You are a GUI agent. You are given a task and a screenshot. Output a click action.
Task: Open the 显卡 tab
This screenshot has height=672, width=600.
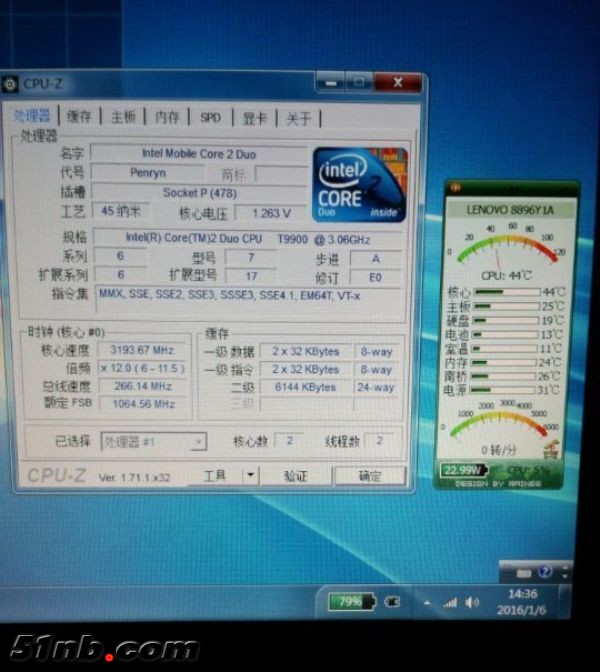pos(253,117)
